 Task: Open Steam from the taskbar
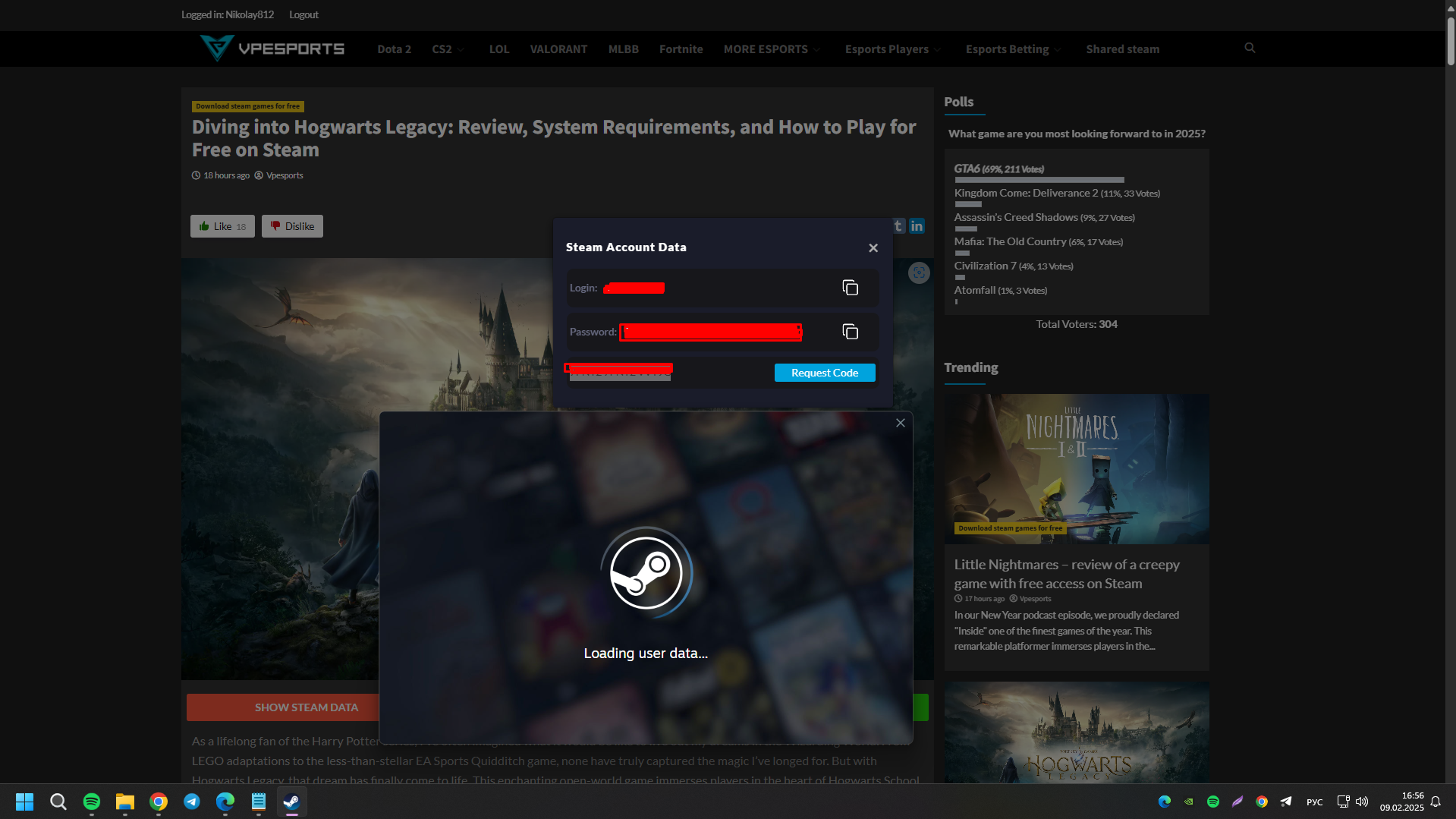(291, 802)
